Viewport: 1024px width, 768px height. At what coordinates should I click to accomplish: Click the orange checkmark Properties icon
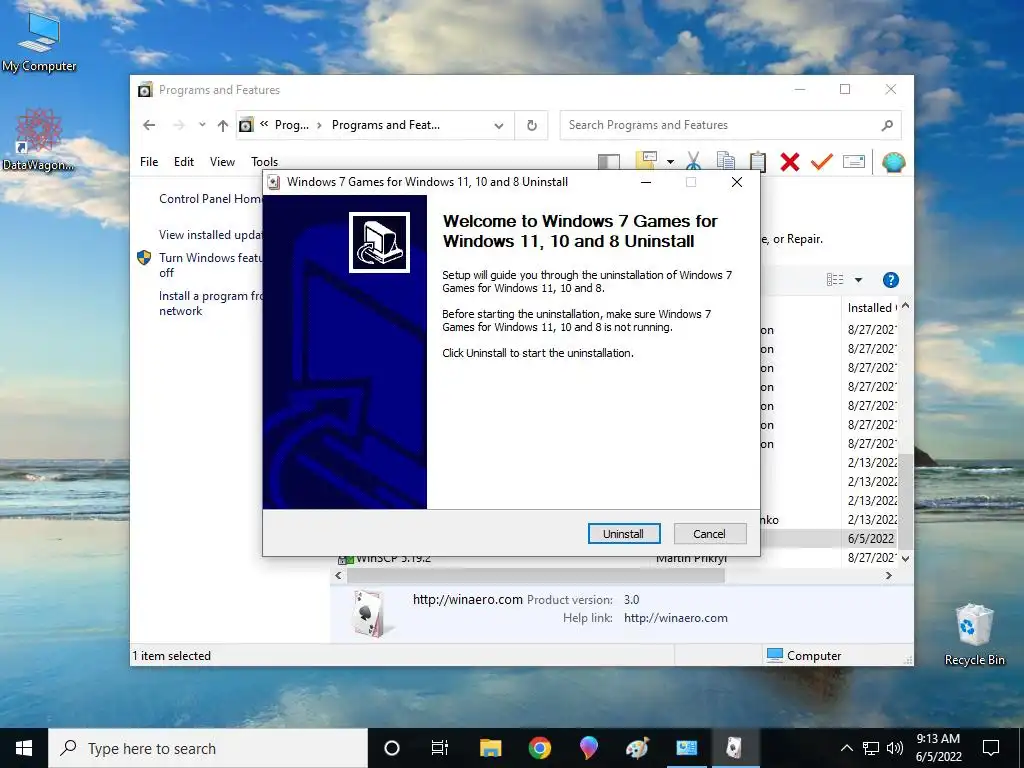click(x=822, y=161)
